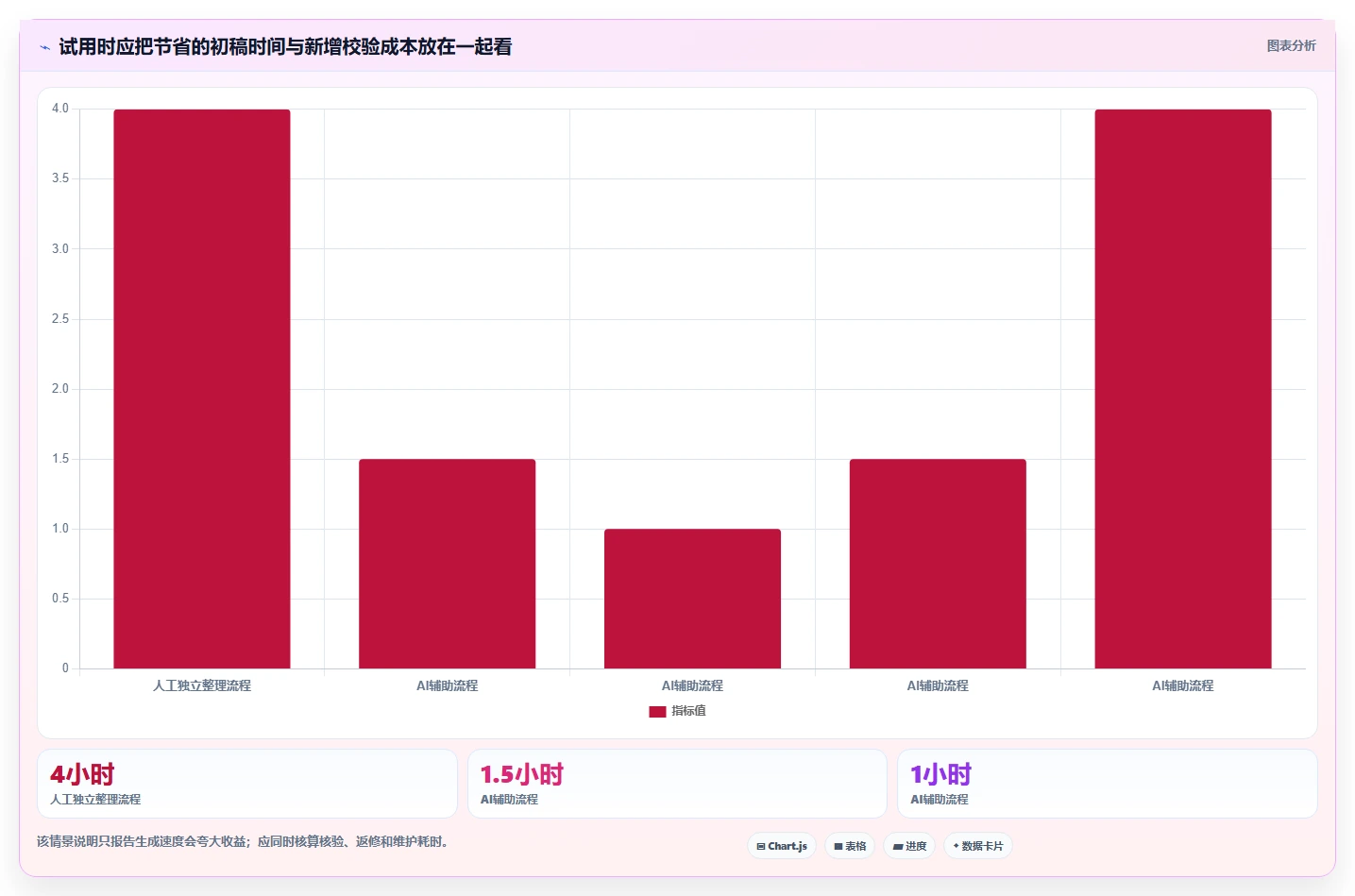This screenshot has height=896, width=1355.
Task: Click the Chart.js tag chip
Action: pos(782,846)
